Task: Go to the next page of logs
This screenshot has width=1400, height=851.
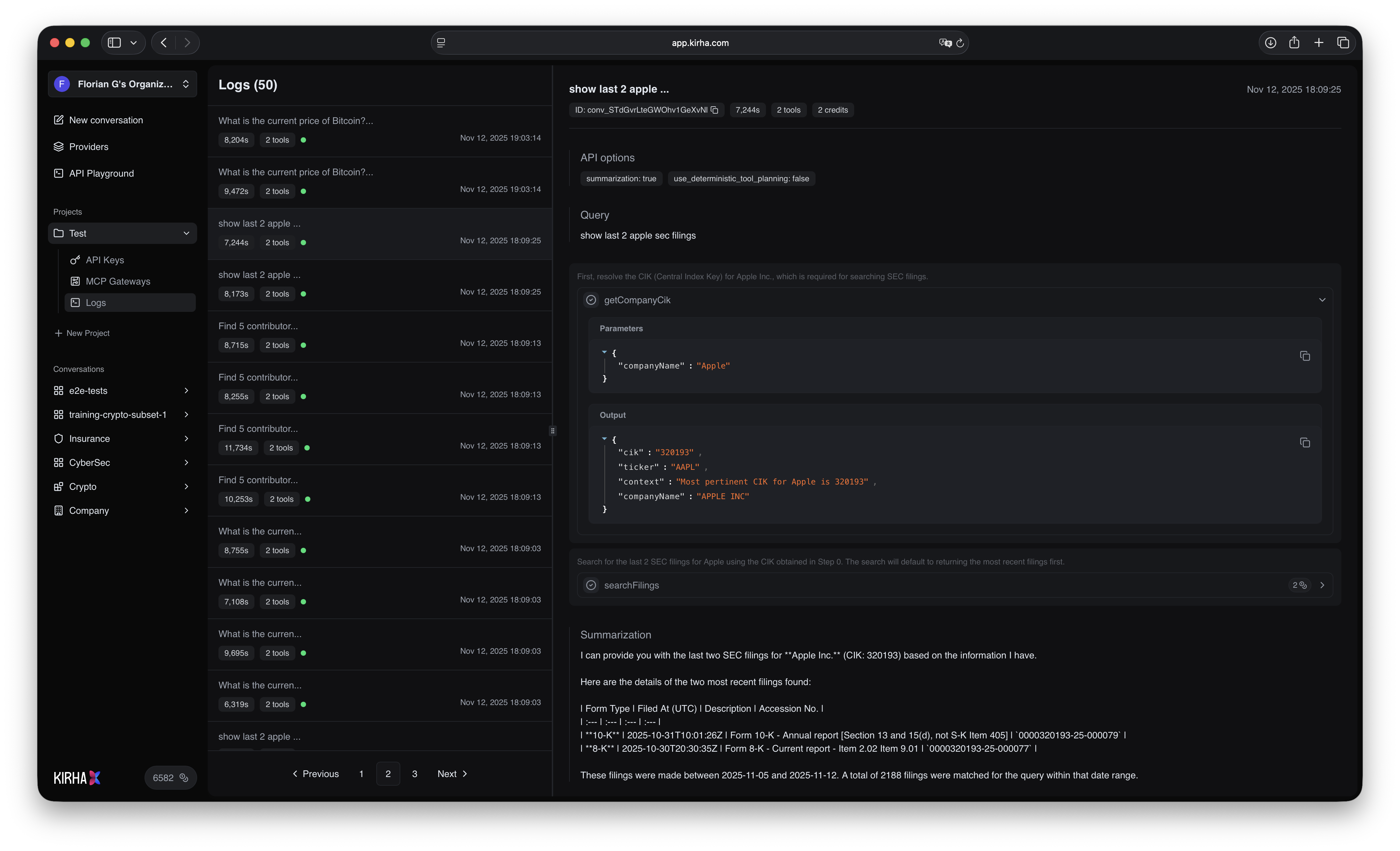Action: pos(452,774)
